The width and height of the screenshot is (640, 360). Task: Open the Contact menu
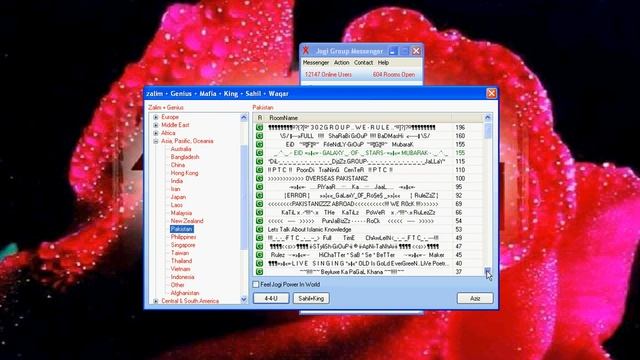pos(363,63)
